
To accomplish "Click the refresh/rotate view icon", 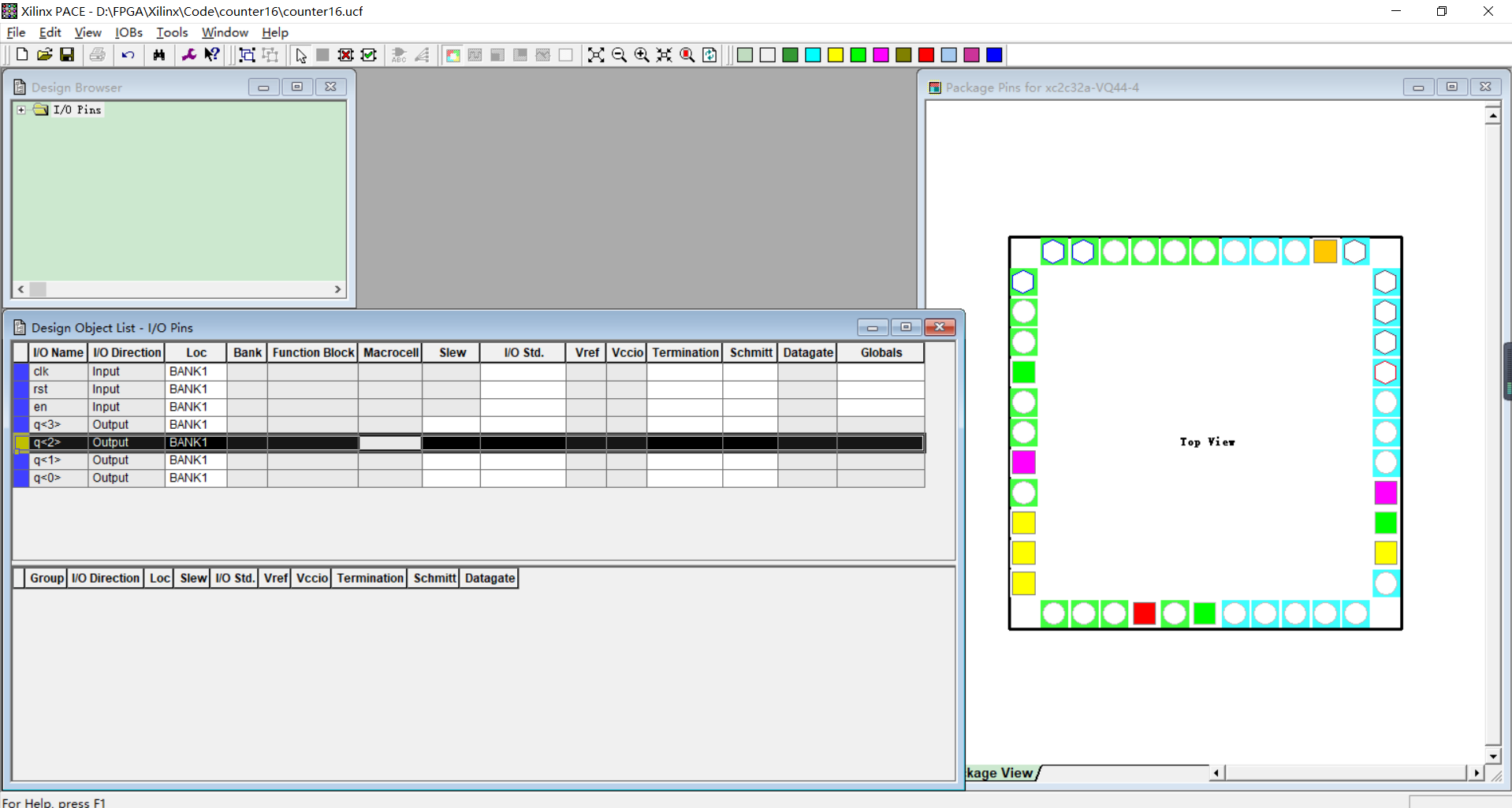I will pyautogui.click(x=709, y=54).
